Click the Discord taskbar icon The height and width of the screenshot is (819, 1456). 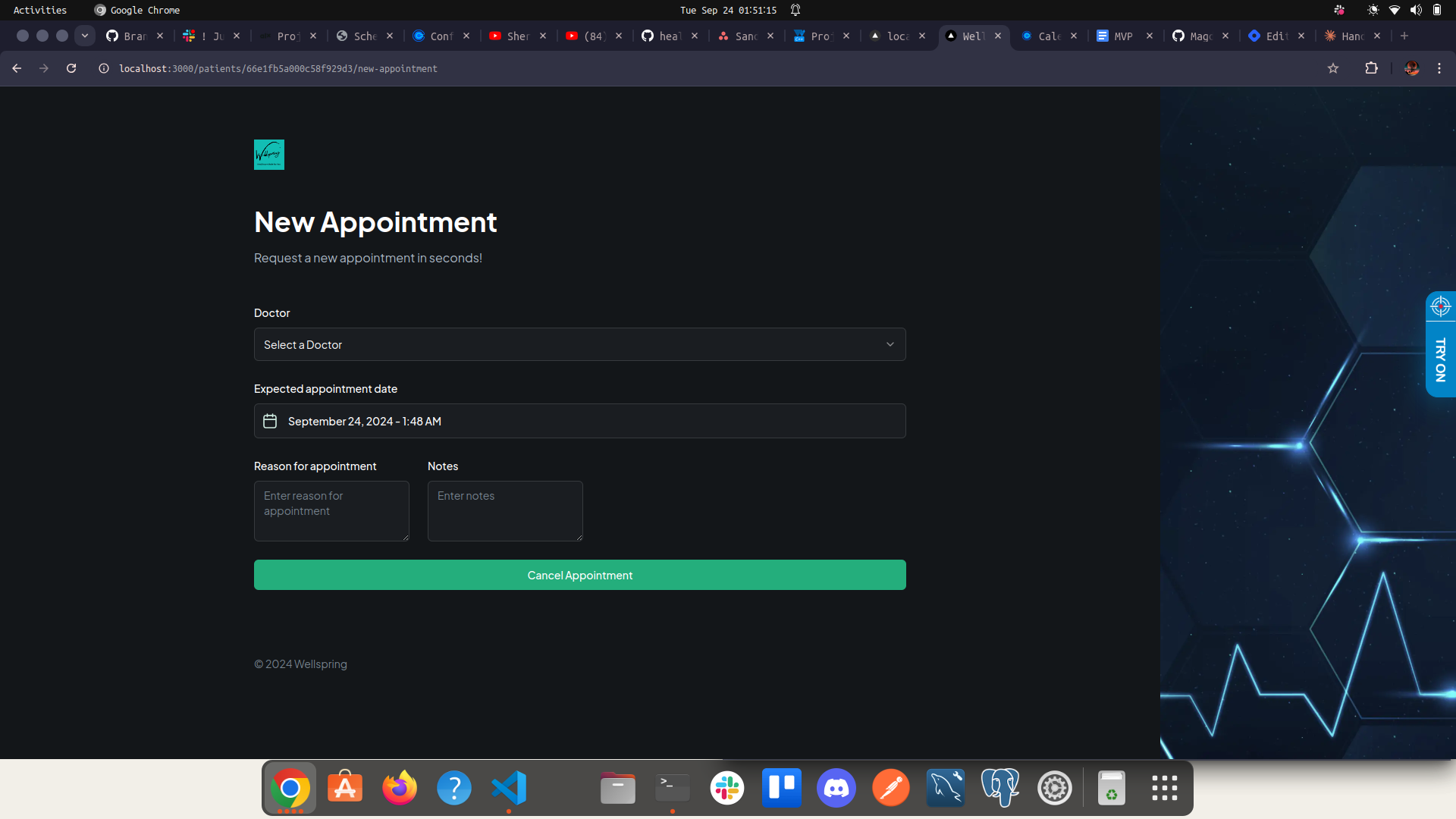pyautogui.click(x=837, y=789)
